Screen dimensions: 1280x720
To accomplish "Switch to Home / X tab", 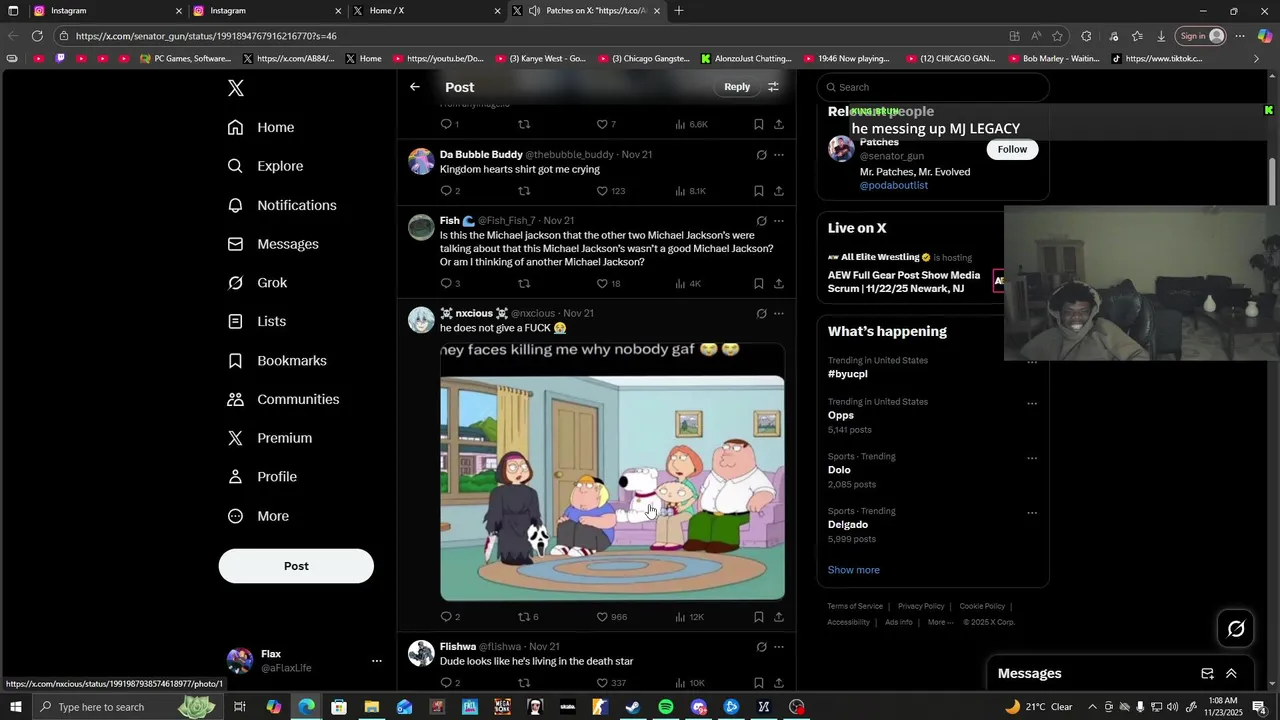I will (x=425, y=11).
